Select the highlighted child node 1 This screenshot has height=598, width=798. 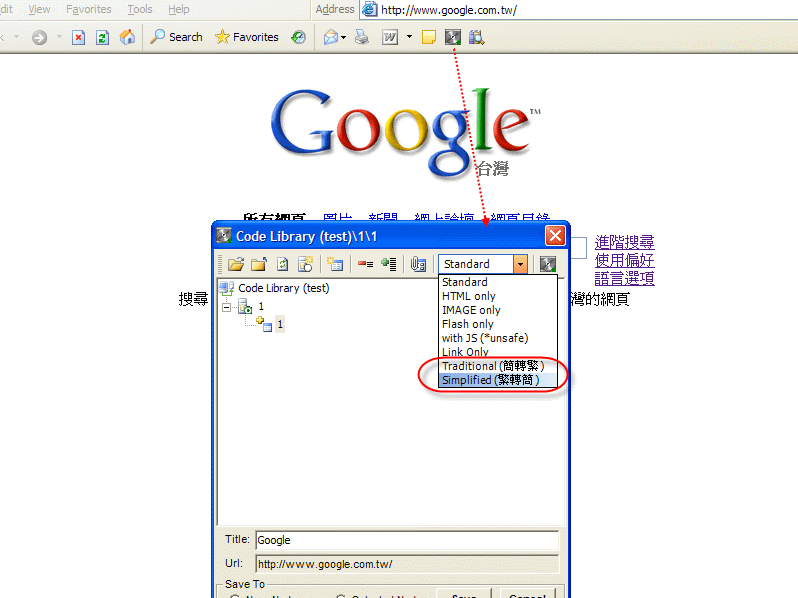[x=280, y=324]
